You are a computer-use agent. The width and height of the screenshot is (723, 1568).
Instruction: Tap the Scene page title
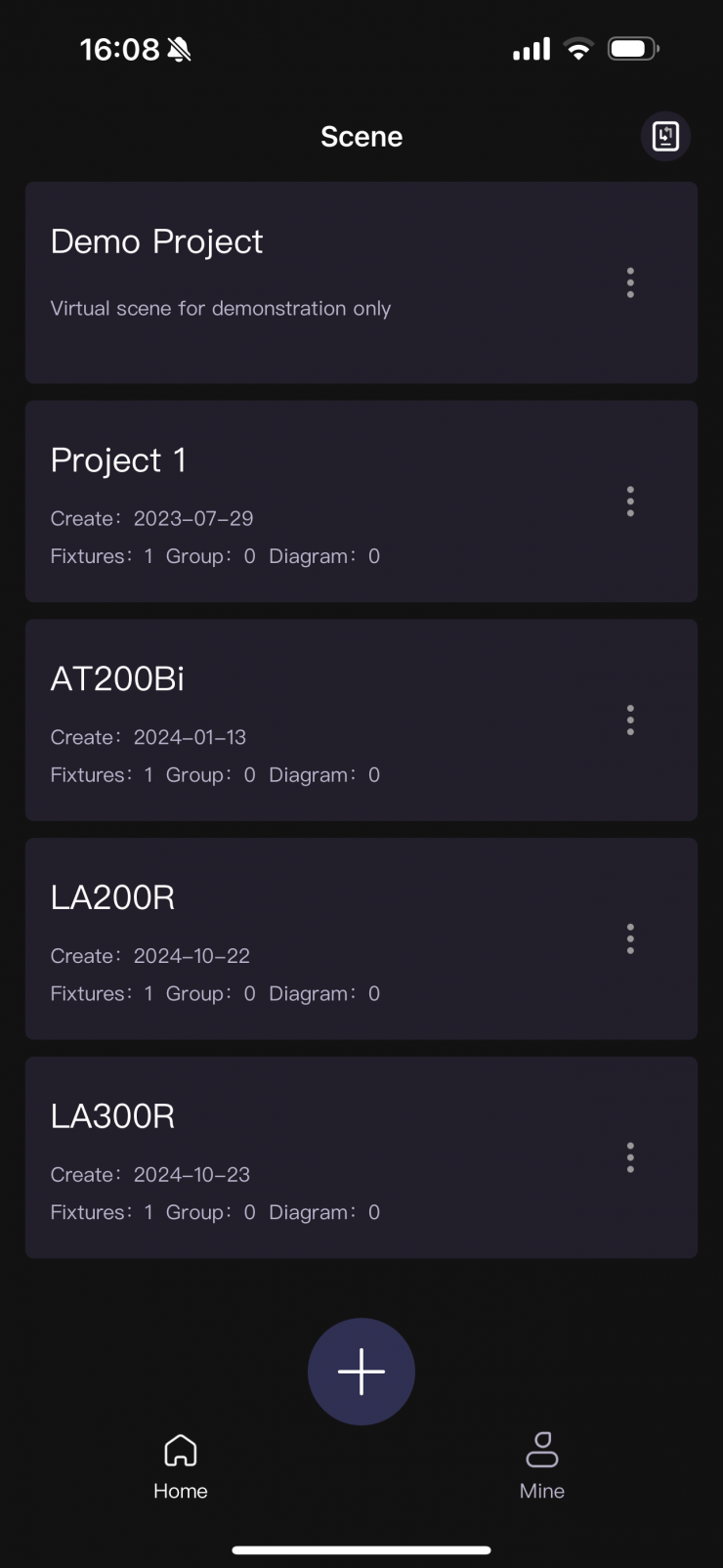[361, 136]
